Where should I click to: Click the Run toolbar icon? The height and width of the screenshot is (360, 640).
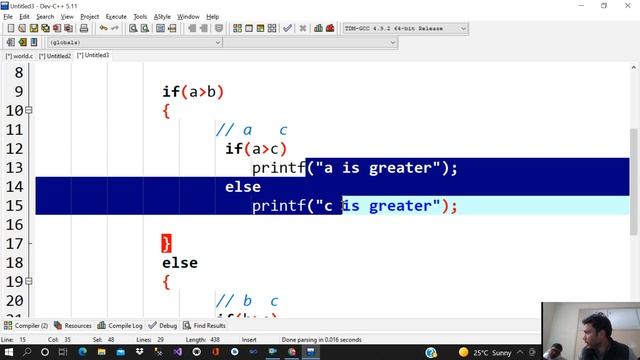[x=249, y=28]
